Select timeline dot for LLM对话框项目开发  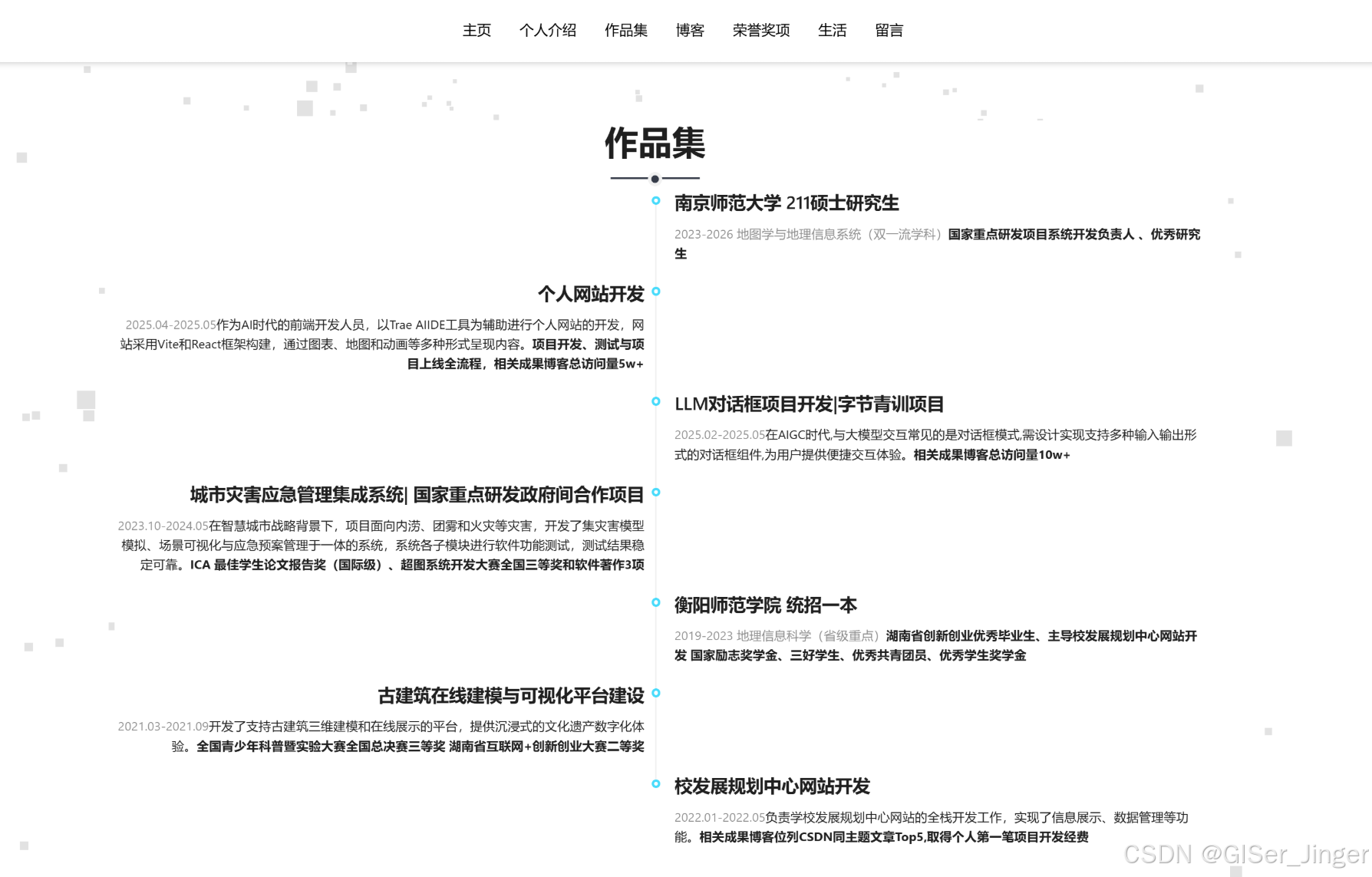click(655, 401)
